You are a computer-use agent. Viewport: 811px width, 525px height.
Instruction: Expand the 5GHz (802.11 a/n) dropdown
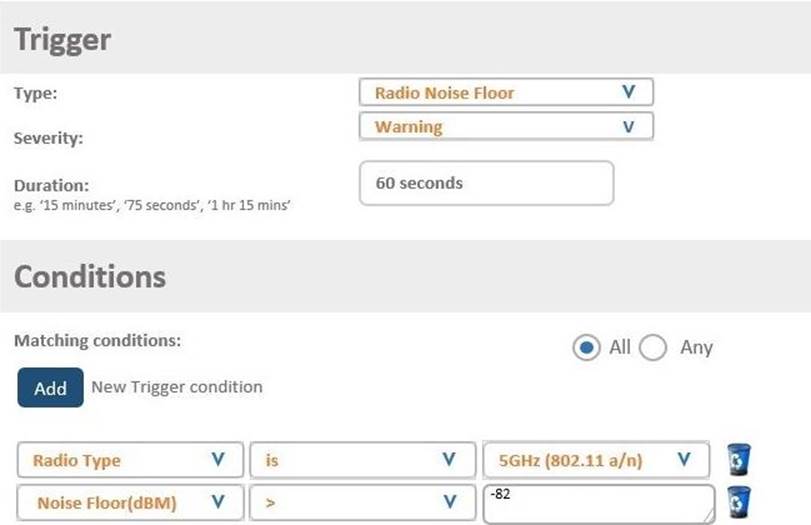[x=595, y=461]
